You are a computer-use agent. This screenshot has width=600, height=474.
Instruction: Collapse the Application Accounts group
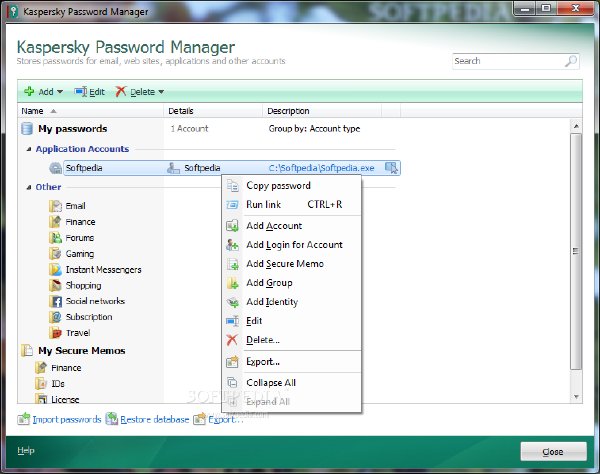pos(29,149)
